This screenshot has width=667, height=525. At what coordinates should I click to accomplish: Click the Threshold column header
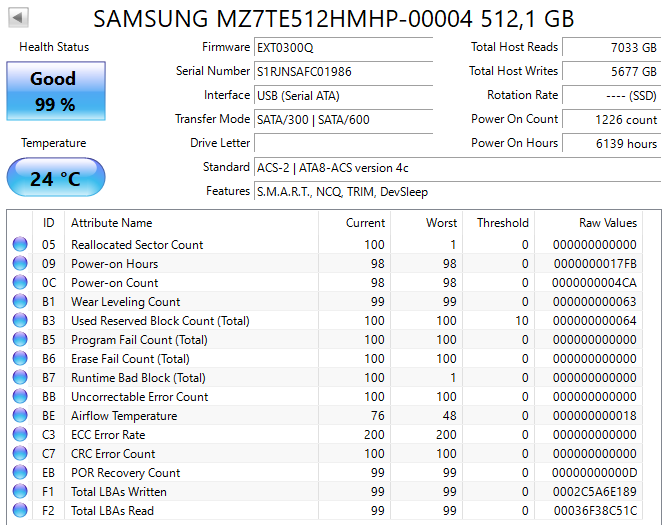pos(502,223)
